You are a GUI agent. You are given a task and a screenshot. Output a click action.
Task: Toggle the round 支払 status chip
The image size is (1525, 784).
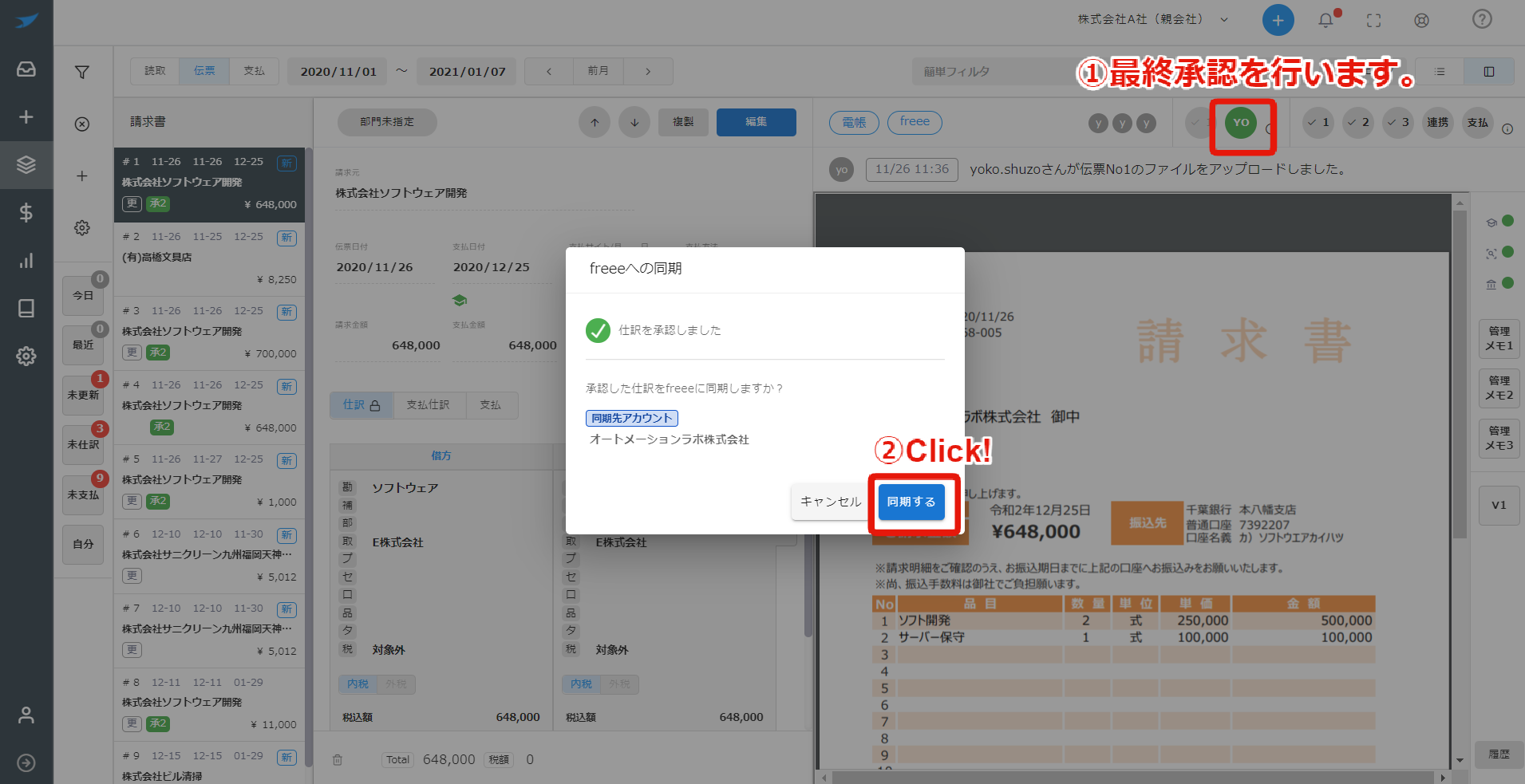[1478, 123]
